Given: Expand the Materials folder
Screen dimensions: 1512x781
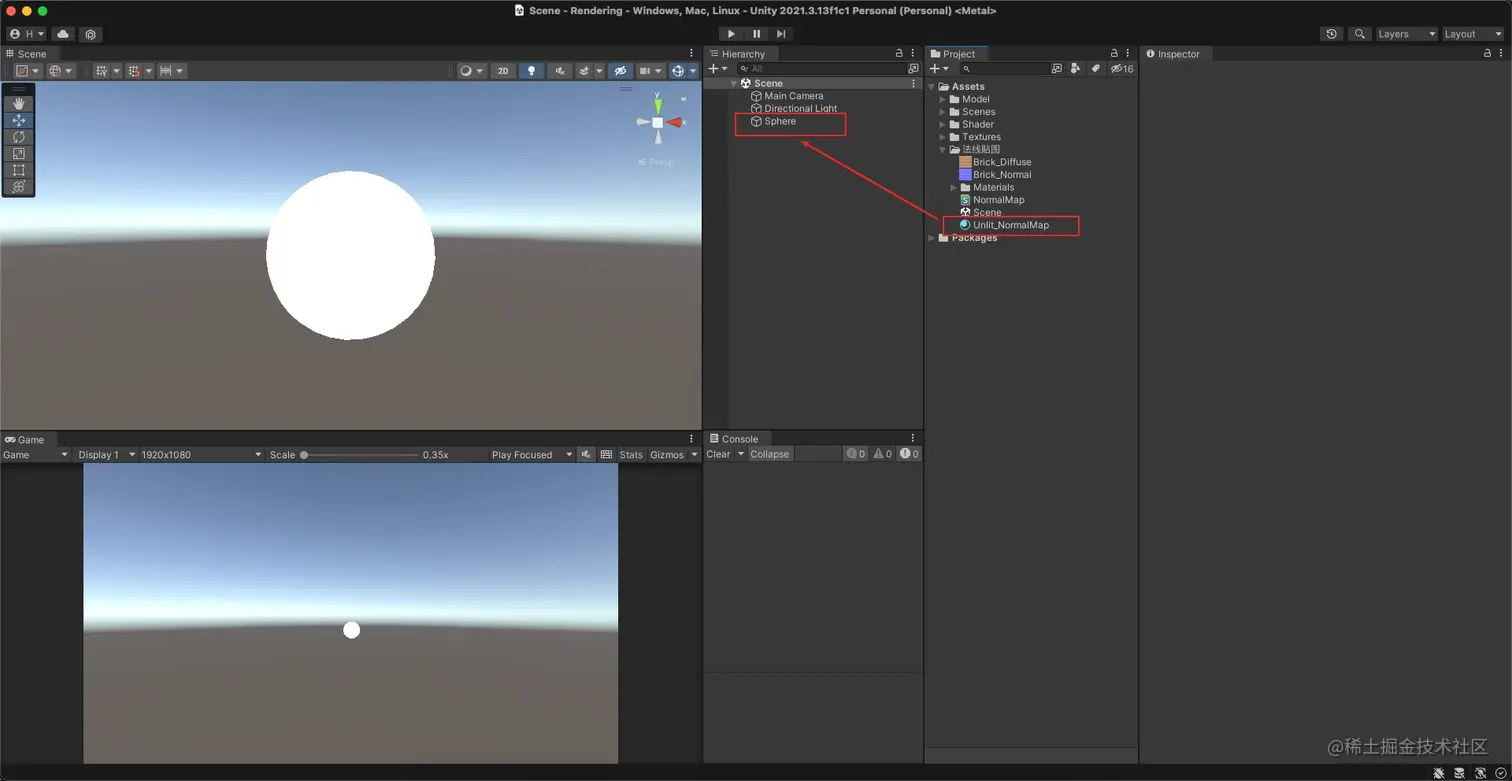Looking at the screenshot, I should pos(954,188).
